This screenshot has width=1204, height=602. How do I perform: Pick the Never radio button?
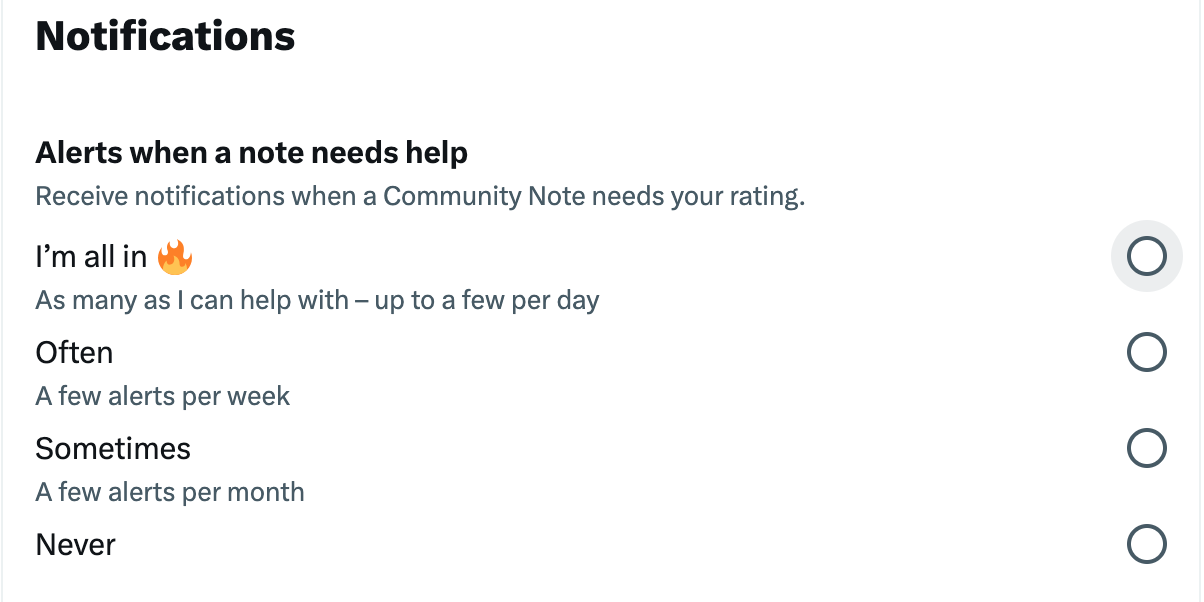[1146, 544]
